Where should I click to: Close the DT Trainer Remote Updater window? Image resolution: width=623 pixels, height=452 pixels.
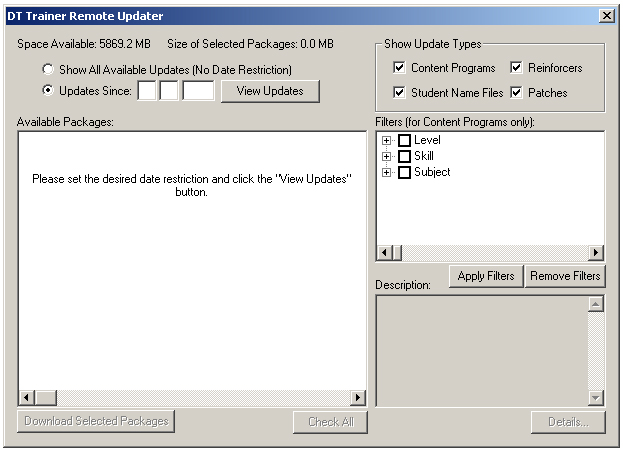pos(607,16)
